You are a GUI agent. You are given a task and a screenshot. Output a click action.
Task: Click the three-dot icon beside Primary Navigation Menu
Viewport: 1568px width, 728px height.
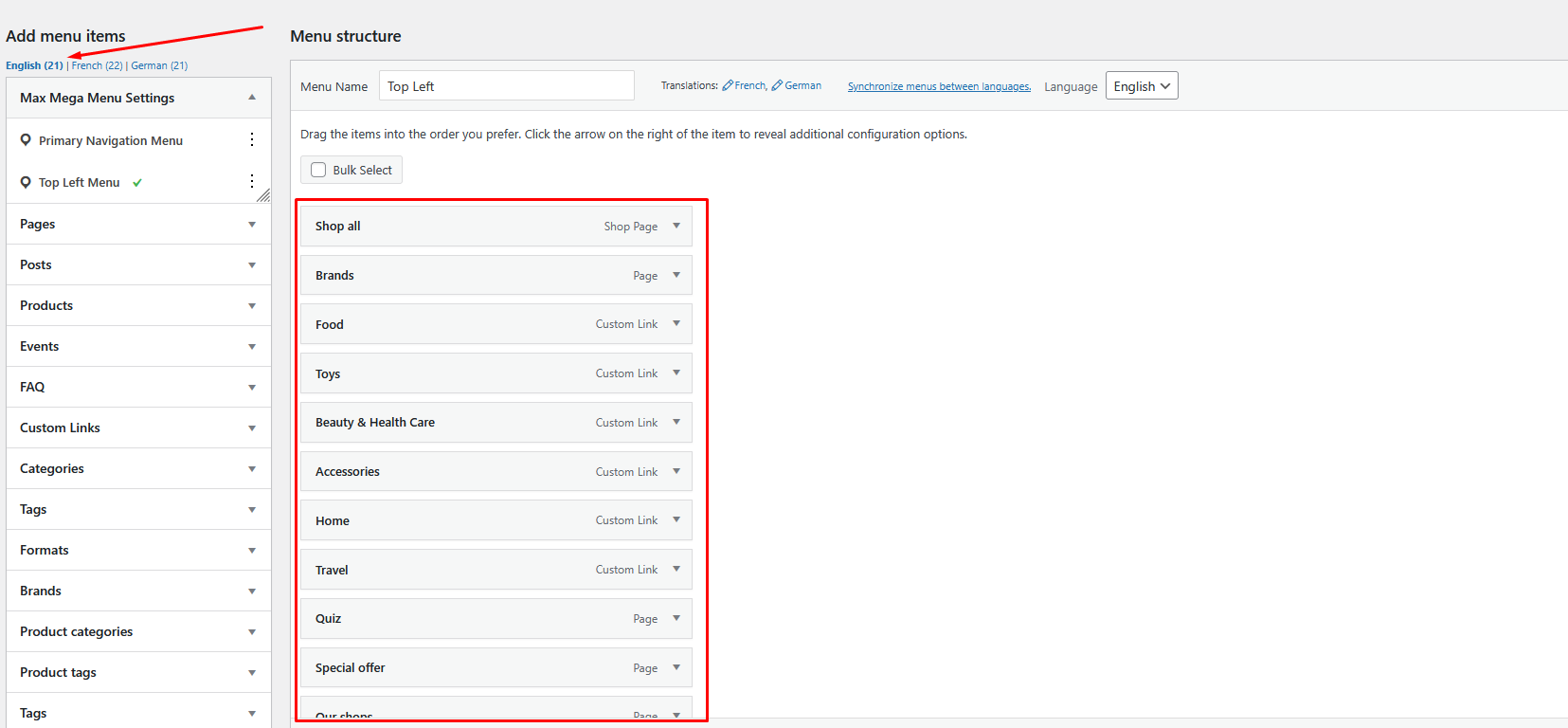tap(252, 140)
